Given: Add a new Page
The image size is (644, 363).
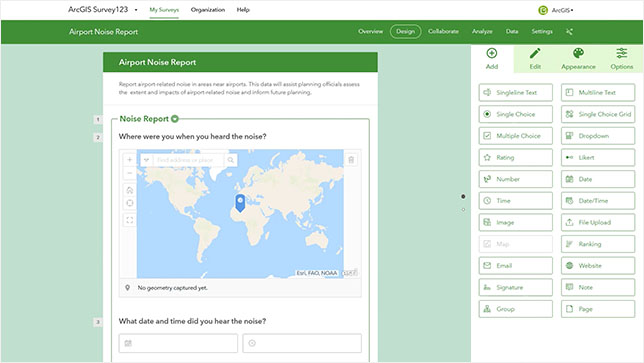Looking at the screenshot, I should click(x=598, y=309).
